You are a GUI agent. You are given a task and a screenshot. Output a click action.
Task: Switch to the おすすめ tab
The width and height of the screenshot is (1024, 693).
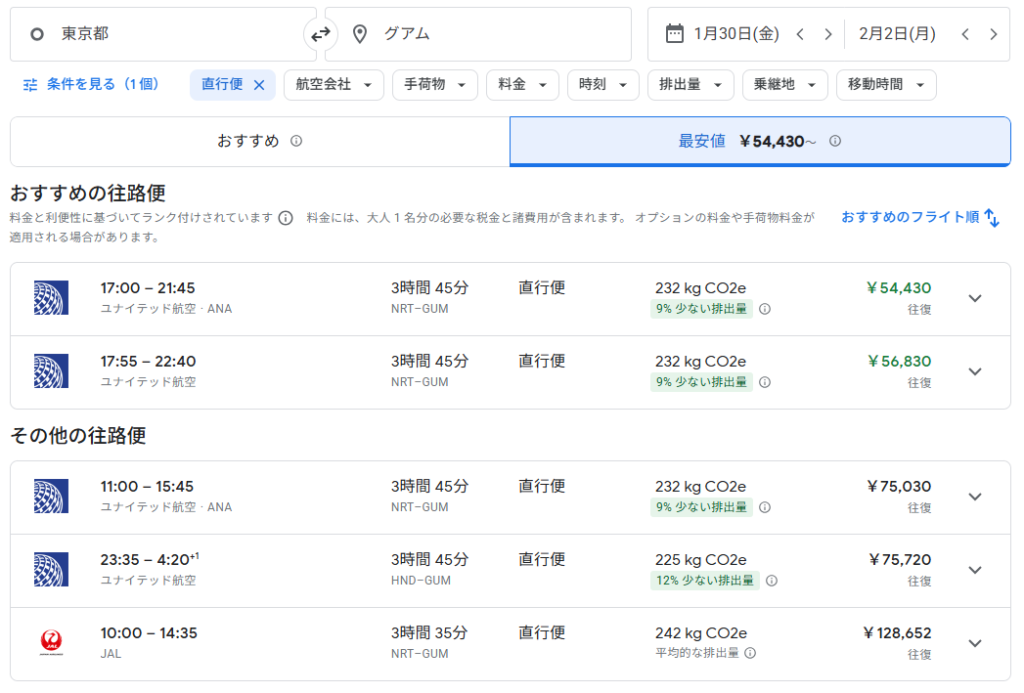pos(259,141)
